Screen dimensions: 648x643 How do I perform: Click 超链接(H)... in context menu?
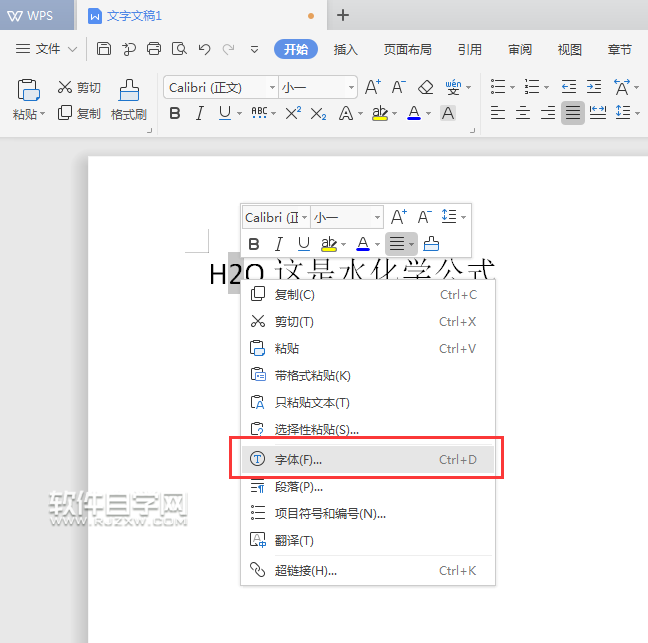click(368, 570)
